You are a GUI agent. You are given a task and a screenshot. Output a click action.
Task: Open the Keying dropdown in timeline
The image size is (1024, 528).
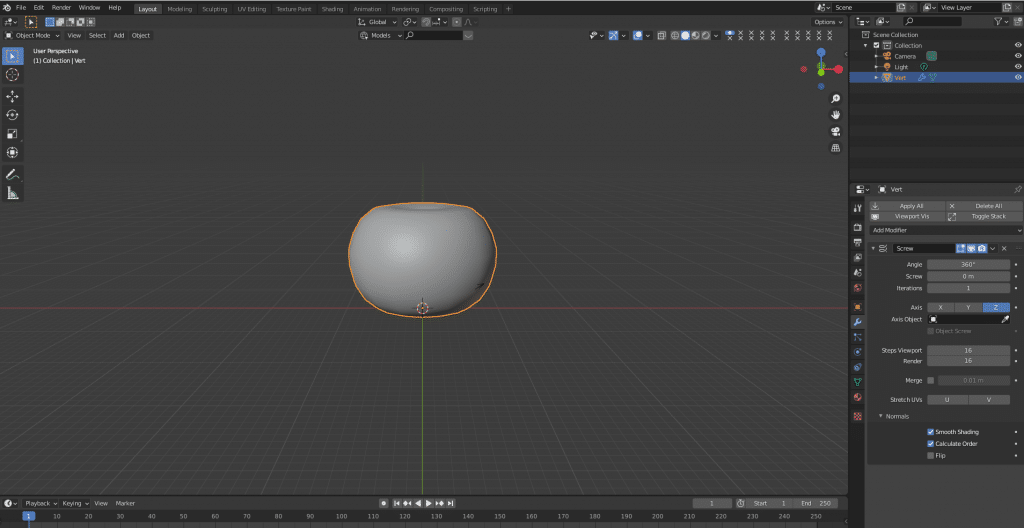tap(76, 503)
